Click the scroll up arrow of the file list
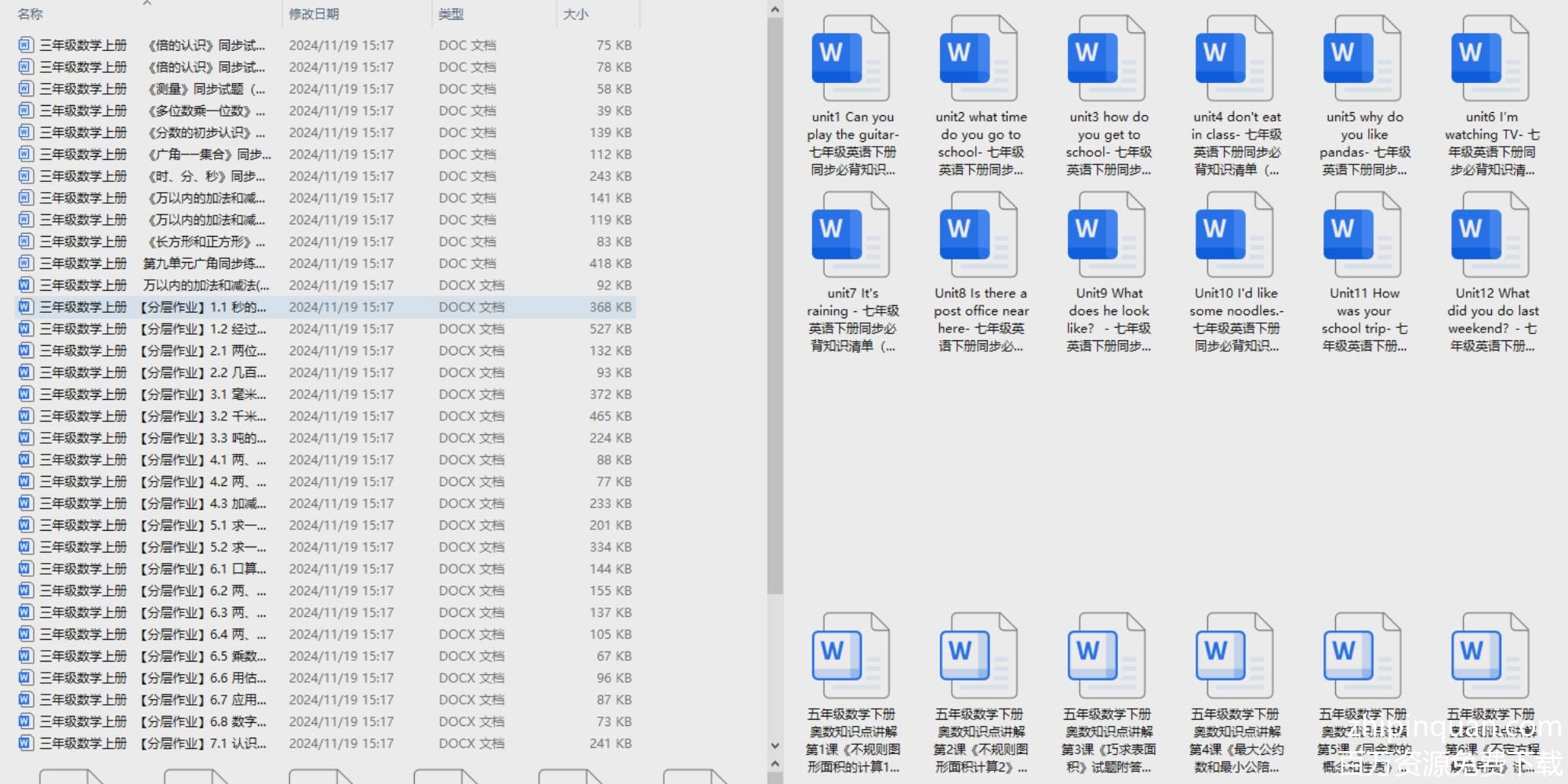The width and height of the screenshot is (1568, 784). [x=775, y=10]
